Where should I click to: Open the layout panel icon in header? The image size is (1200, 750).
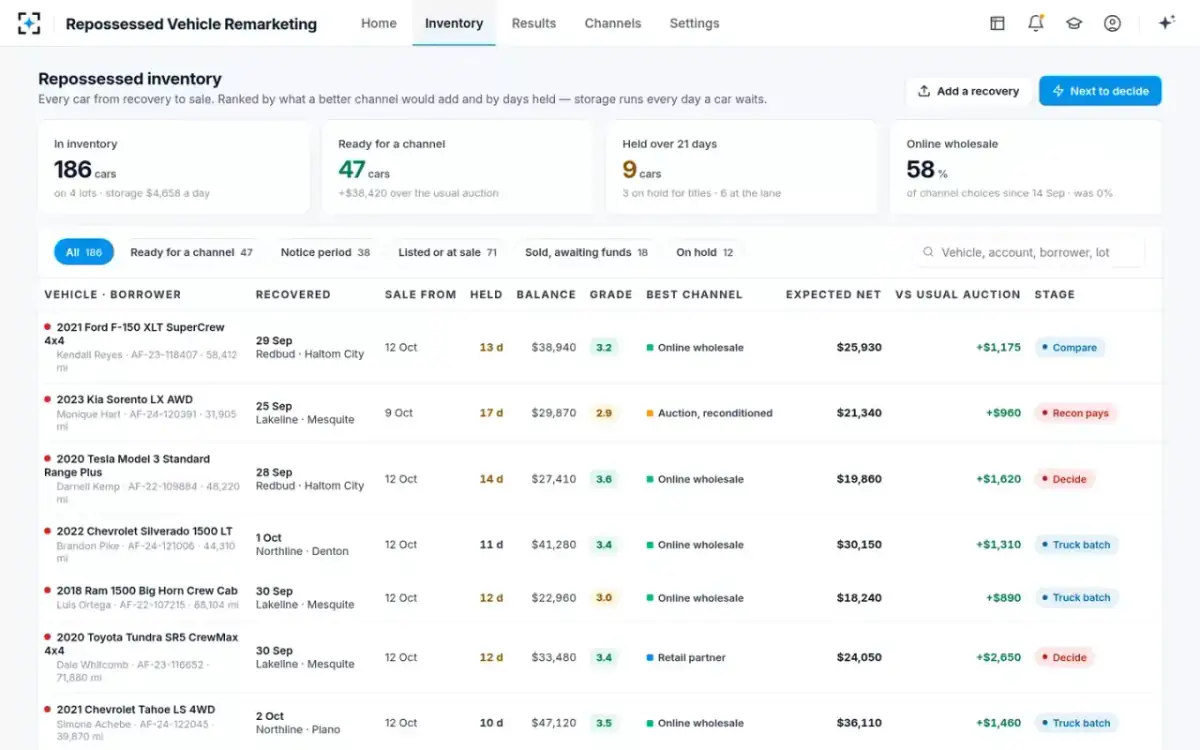click(x=997, y=23)
